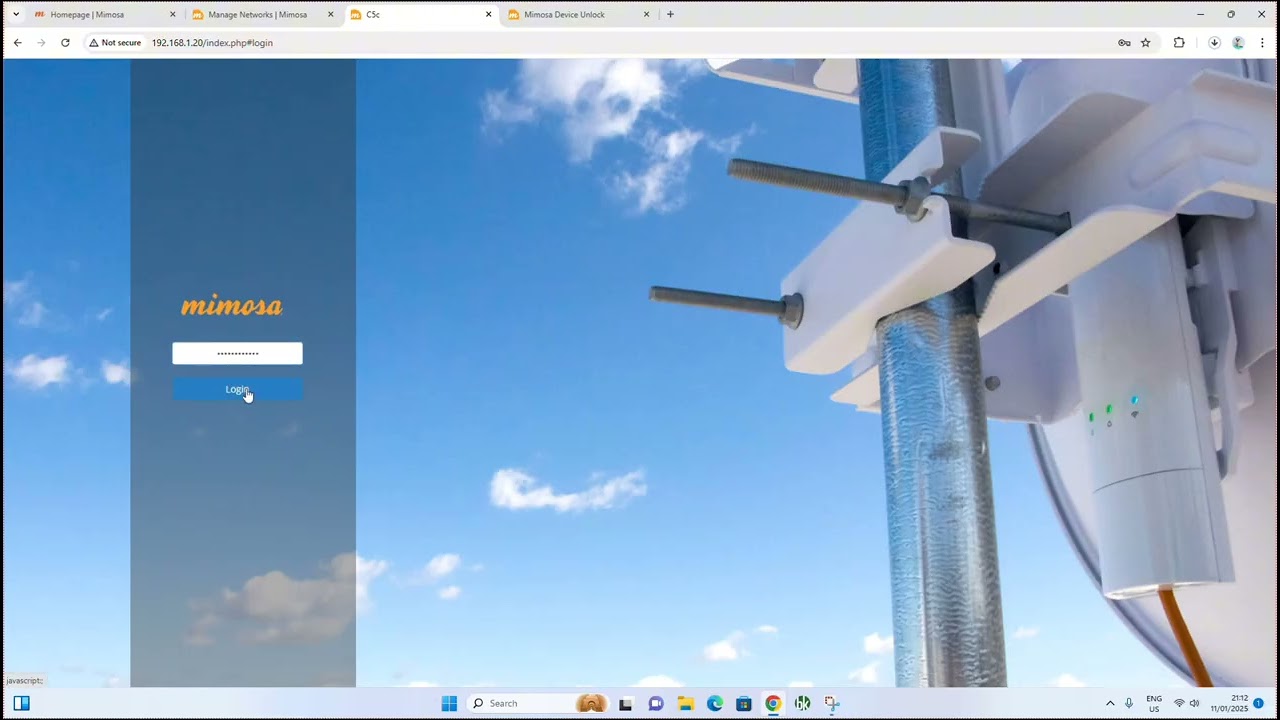Open the Chrome profile avatar
The image size is (1280, 720).
[1238, 43]
